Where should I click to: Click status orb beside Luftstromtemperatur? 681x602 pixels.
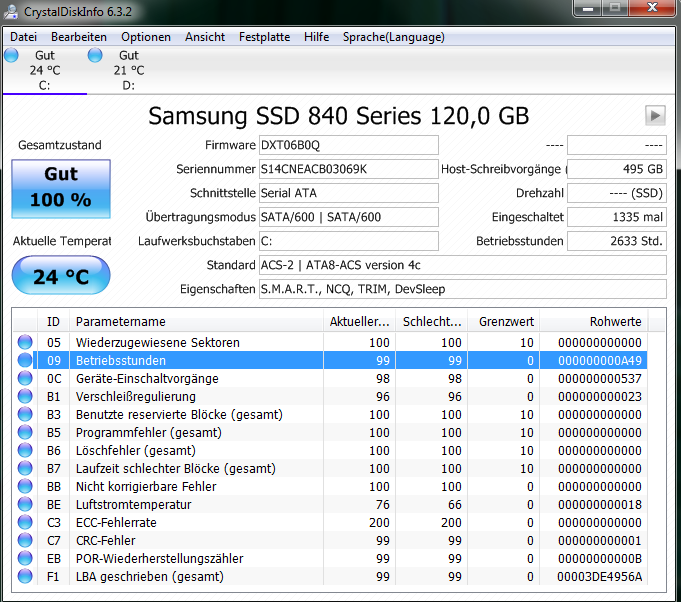click(x=25, y=504)
